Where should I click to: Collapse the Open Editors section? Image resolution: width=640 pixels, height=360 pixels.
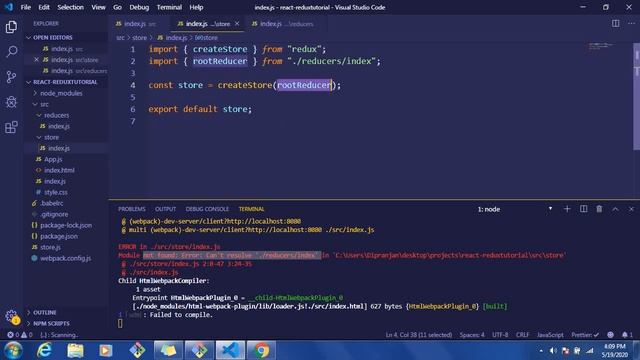[53, 38]
